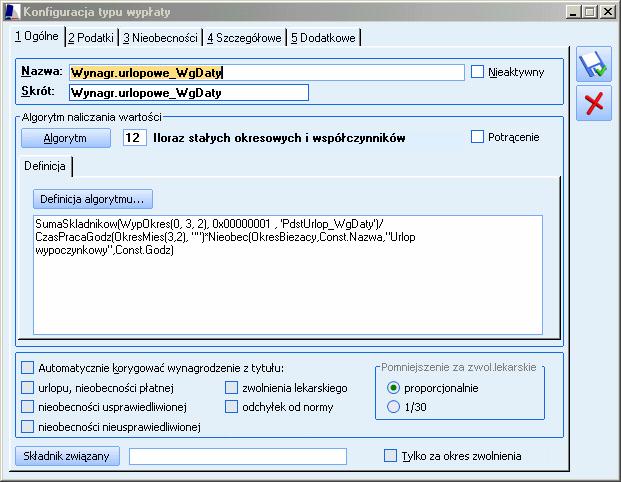This screenshot has height=482, width=621.
Task: Choose the 1/30 radio option
Action: [393, 407]
